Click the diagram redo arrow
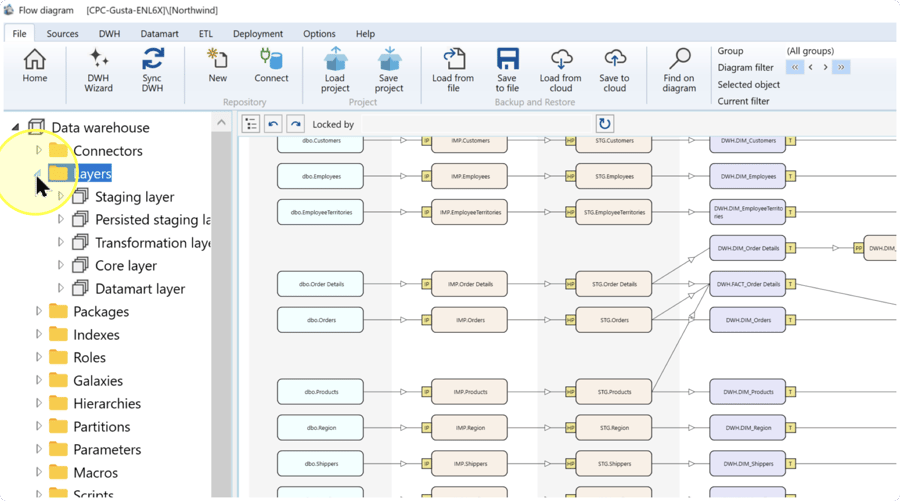900x501 pixels. 295,124
